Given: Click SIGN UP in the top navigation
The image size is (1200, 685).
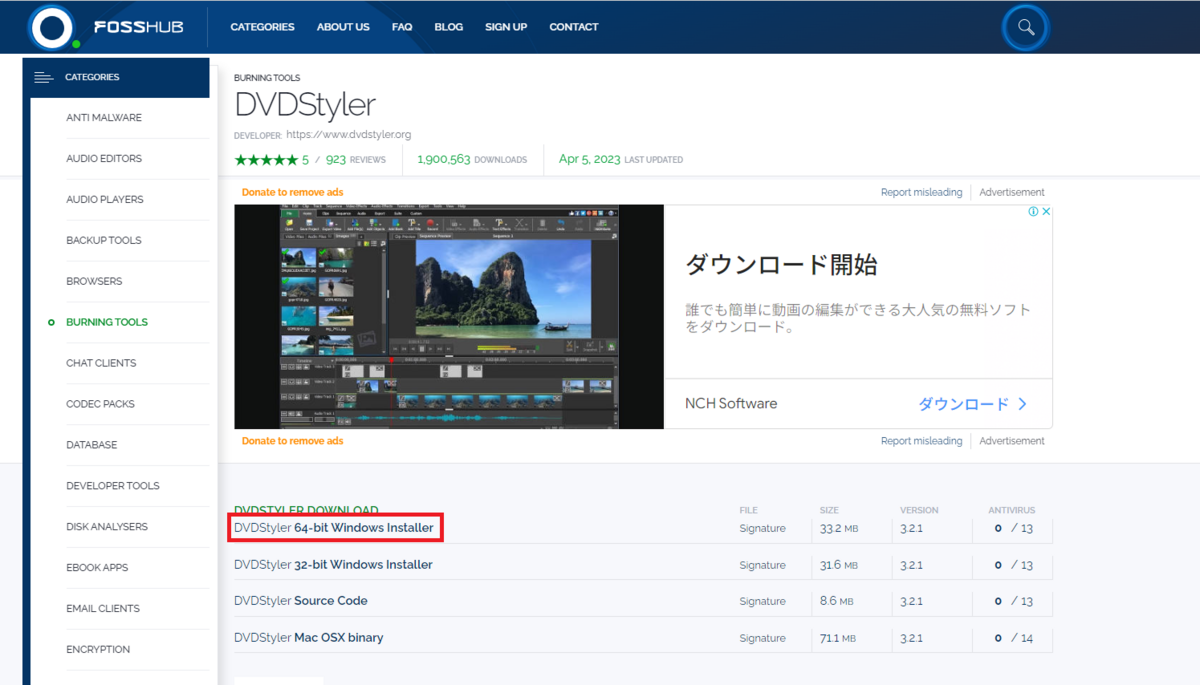Looking at the screenshot, I should coord(506,27).
